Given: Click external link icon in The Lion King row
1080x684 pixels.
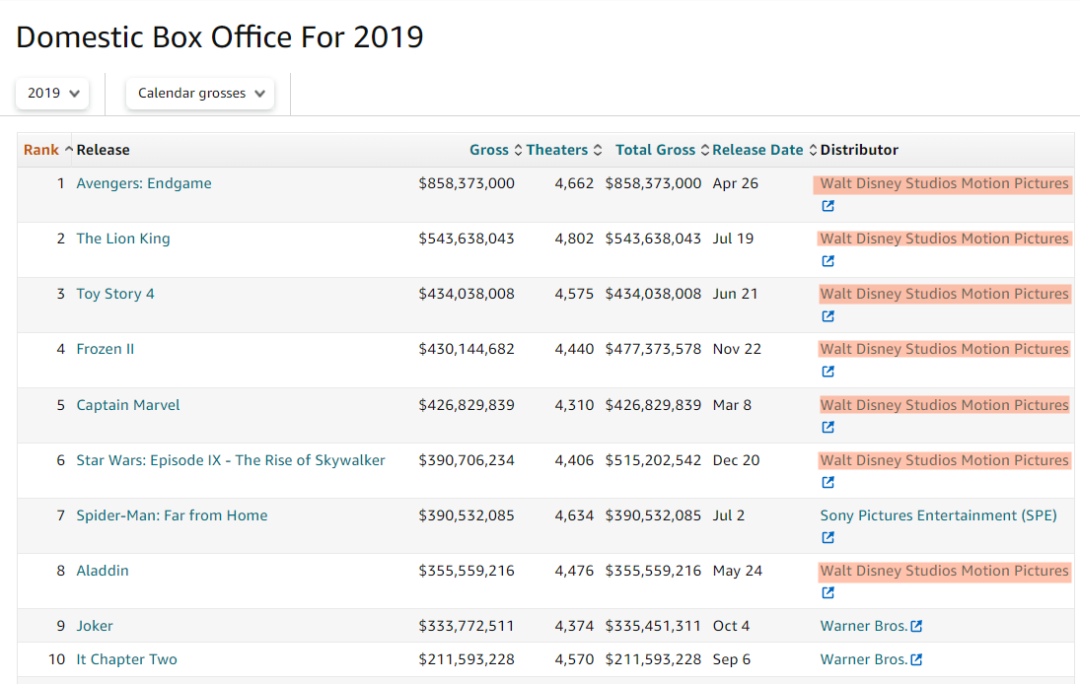Looking at the screenshot, I should coord(827,261).
